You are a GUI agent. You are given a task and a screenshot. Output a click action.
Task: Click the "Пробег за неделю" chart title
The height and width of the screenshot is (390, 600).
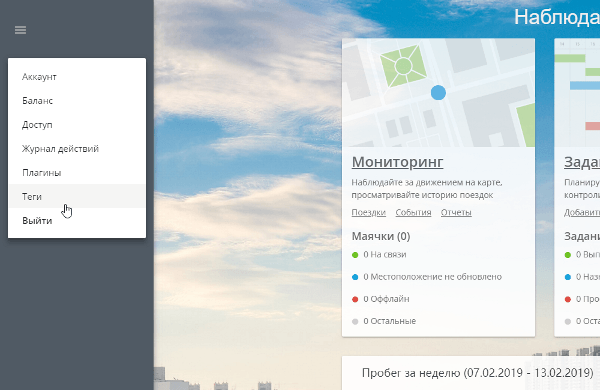click(478, 372)
